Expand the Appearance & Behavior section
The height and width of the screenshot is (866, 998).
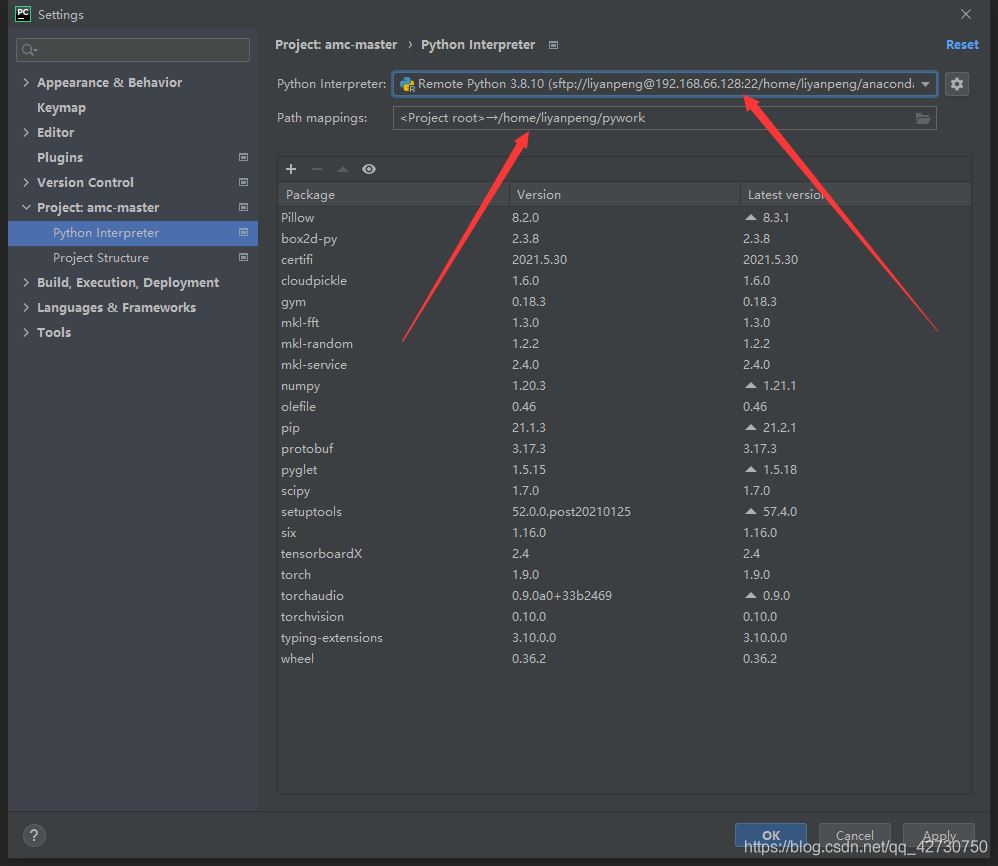click(26, 82)
